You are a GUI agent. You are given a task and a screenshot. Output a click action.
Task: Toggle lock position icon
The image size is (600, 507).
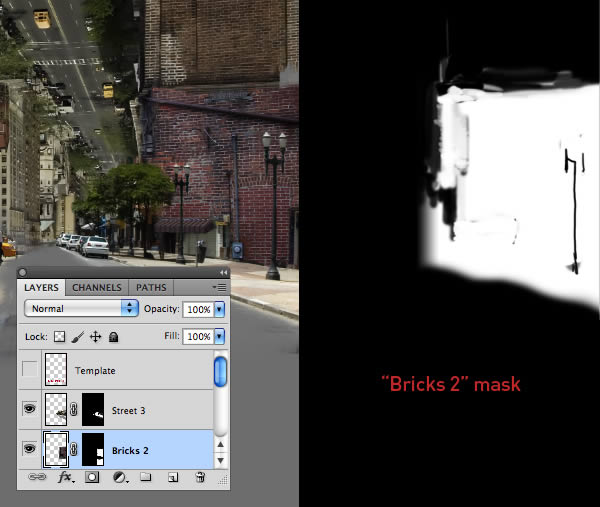pos(95,337)
